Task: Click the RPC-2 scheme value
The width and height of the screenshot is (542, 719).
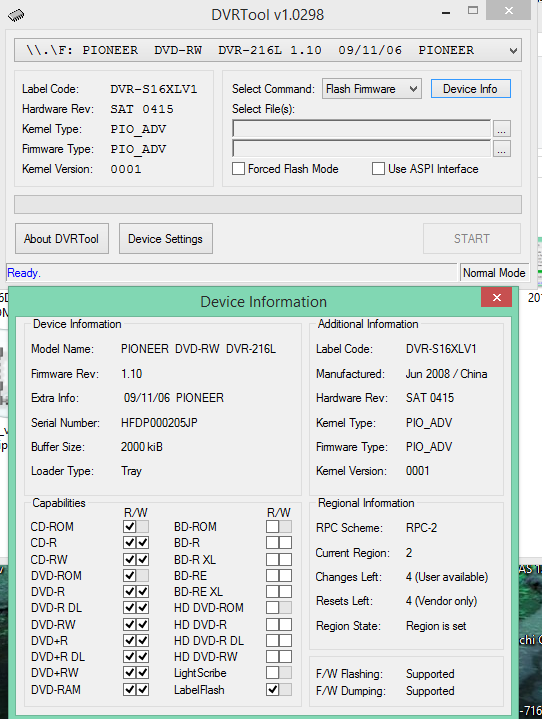Action: (421, 528)
